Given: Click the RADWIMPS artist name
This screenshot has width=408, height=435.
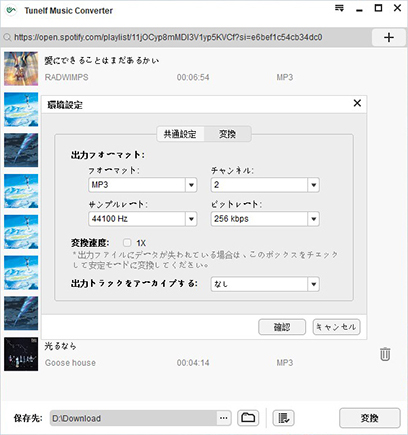Looking at the screenshot, I should tap(67, 77).
